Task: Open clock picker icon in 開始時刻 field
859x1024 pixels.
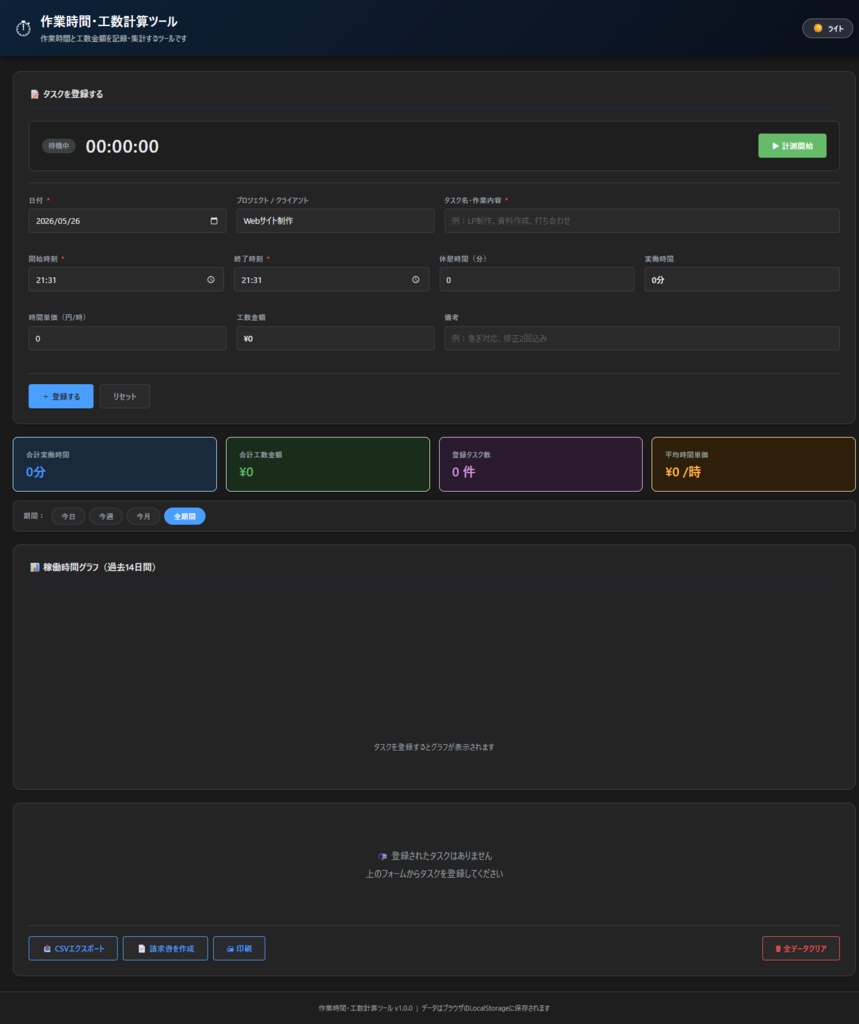Action: [211, 280]
